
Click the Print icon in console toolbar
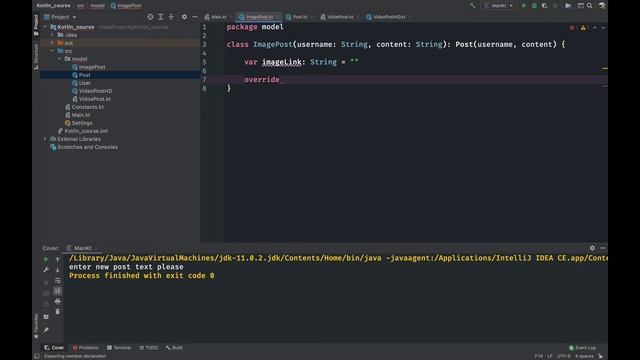click(58, 301)
